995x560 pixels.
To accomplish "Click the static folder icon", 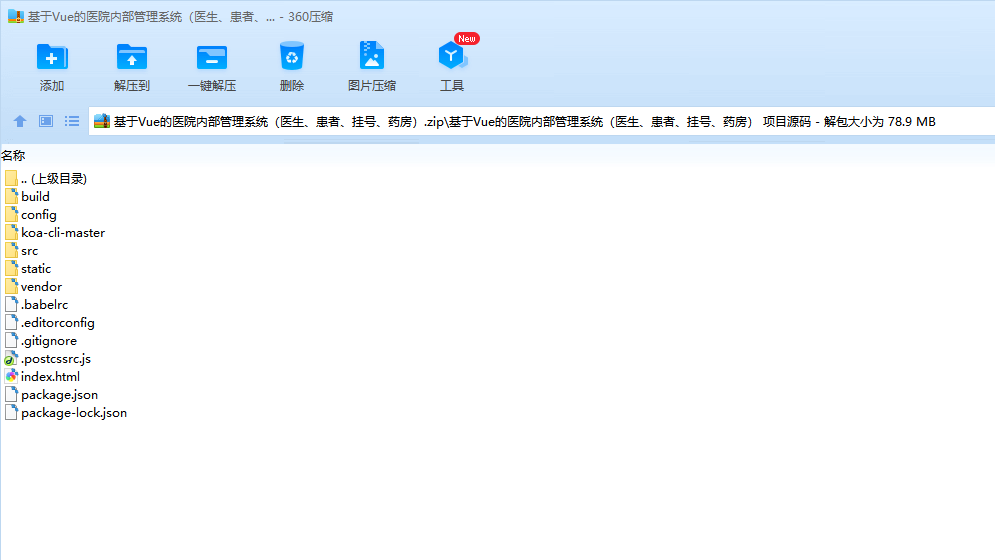I will (x=11, y=268).
